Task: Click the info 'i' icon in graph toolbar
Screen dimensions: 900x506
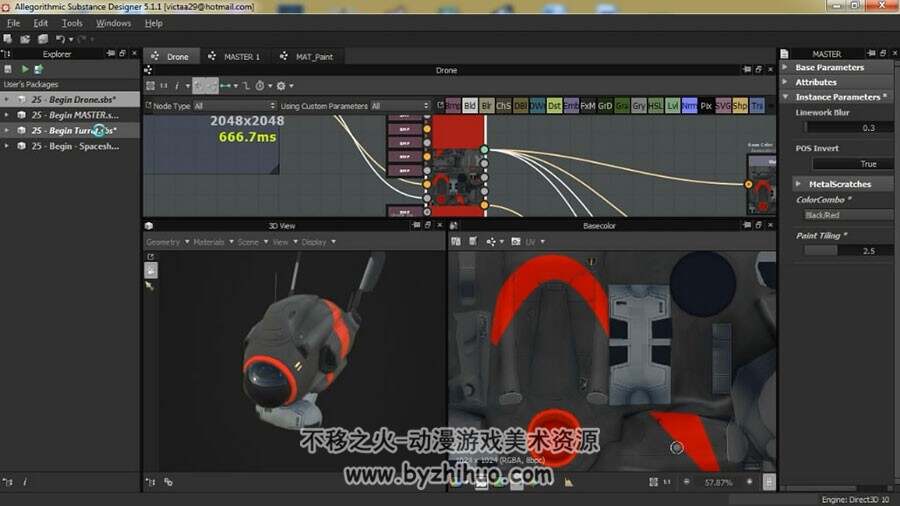Action: pos(177,85)
